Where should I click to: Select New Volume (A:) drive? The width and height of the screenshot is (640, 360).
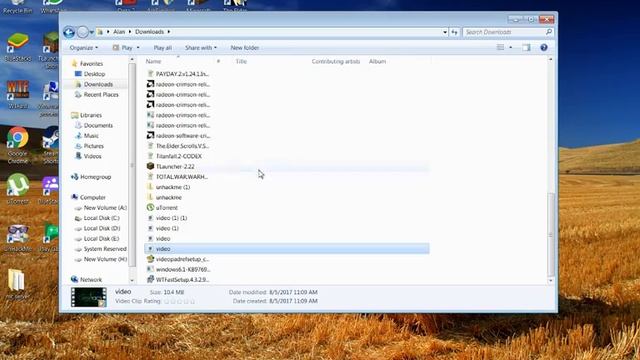click(105, 208)
